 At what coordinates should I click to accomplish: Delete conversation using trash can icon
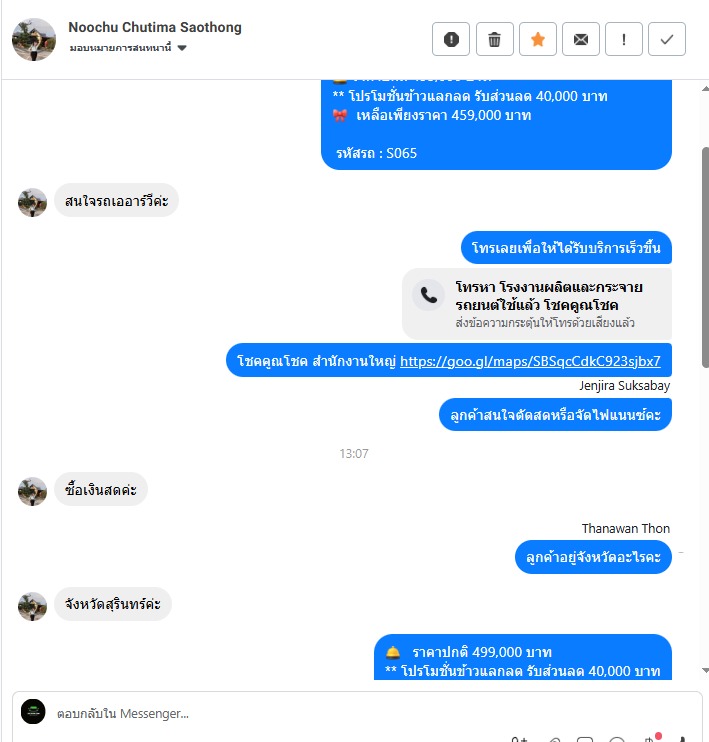(495, 39)
